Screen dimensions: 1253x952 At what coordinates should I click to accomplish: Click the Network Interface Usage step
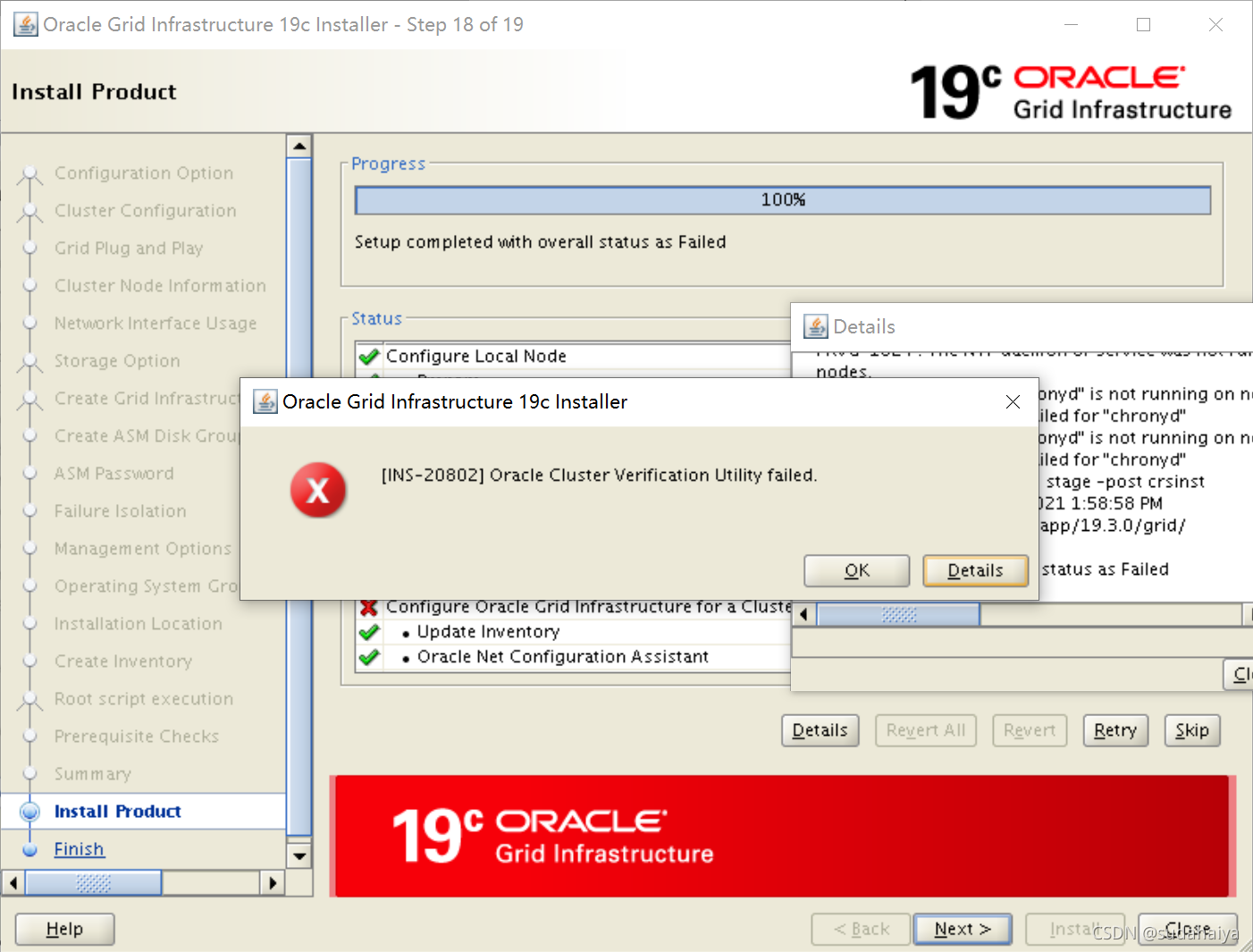(155, 324)
